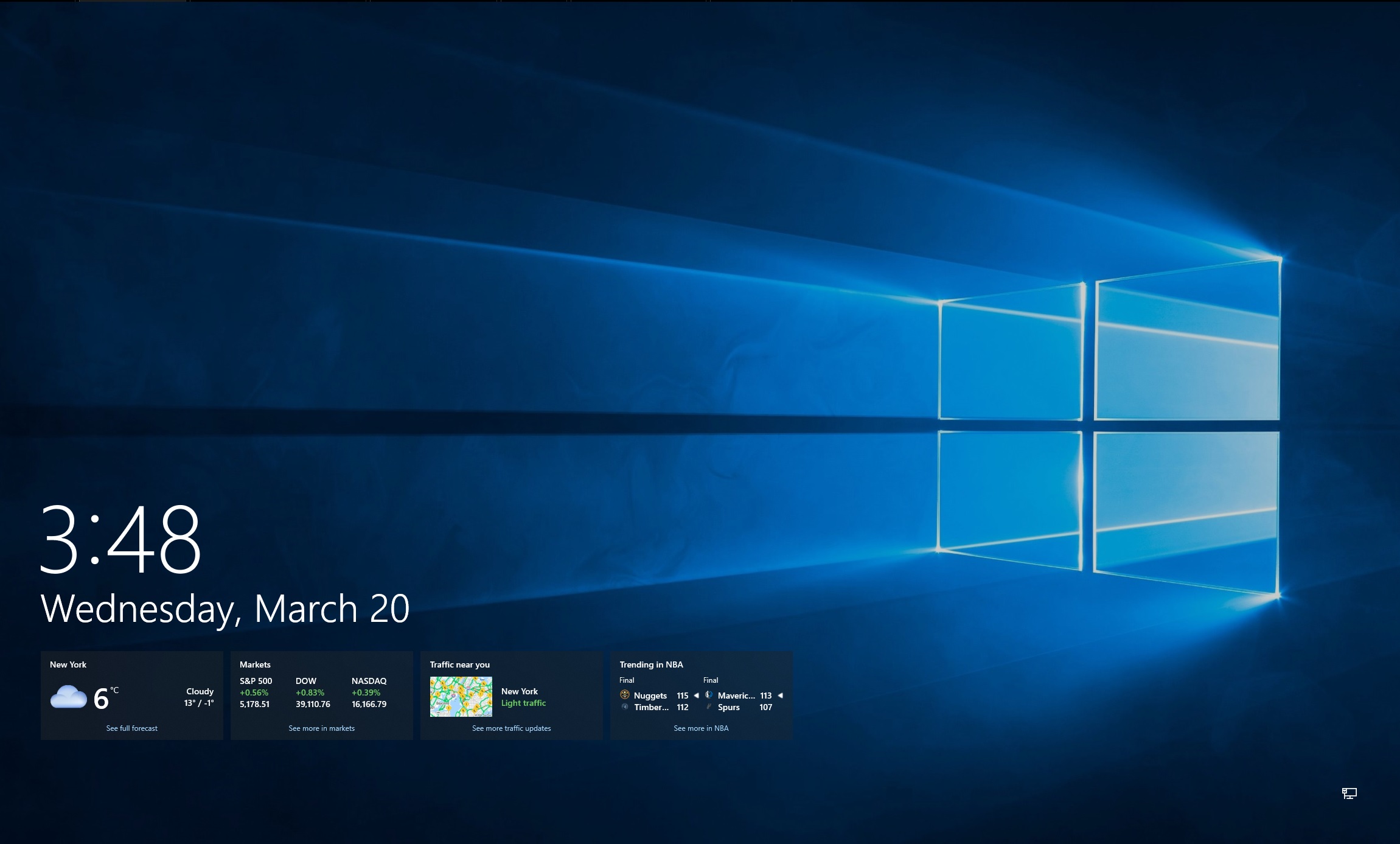Click the winner arrow next to Mavericks 113
Screen dimensions: 1400x844
coord(779,695)
